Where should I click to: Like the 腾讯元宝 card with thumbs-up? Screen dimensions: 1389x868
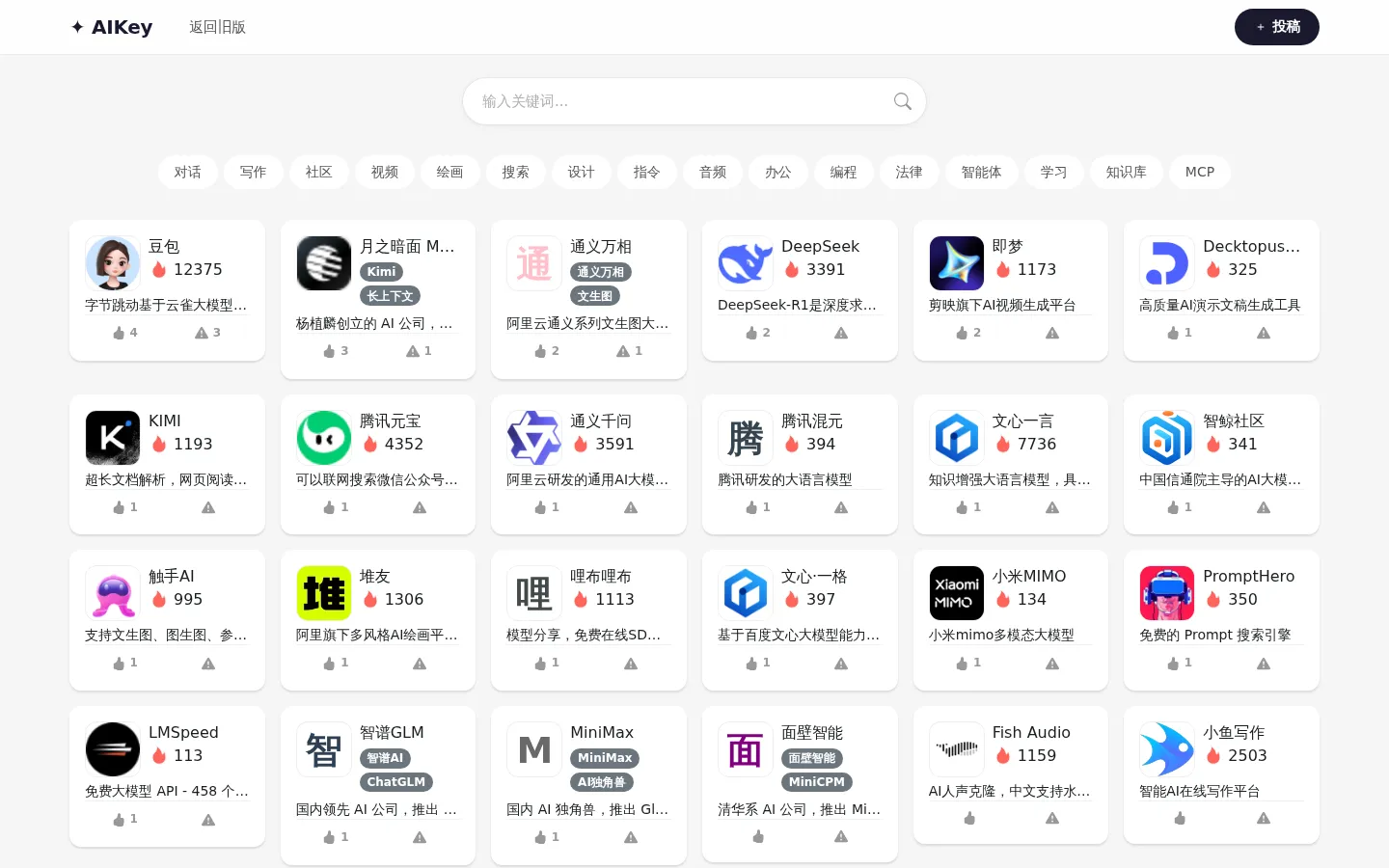(330, 507)
